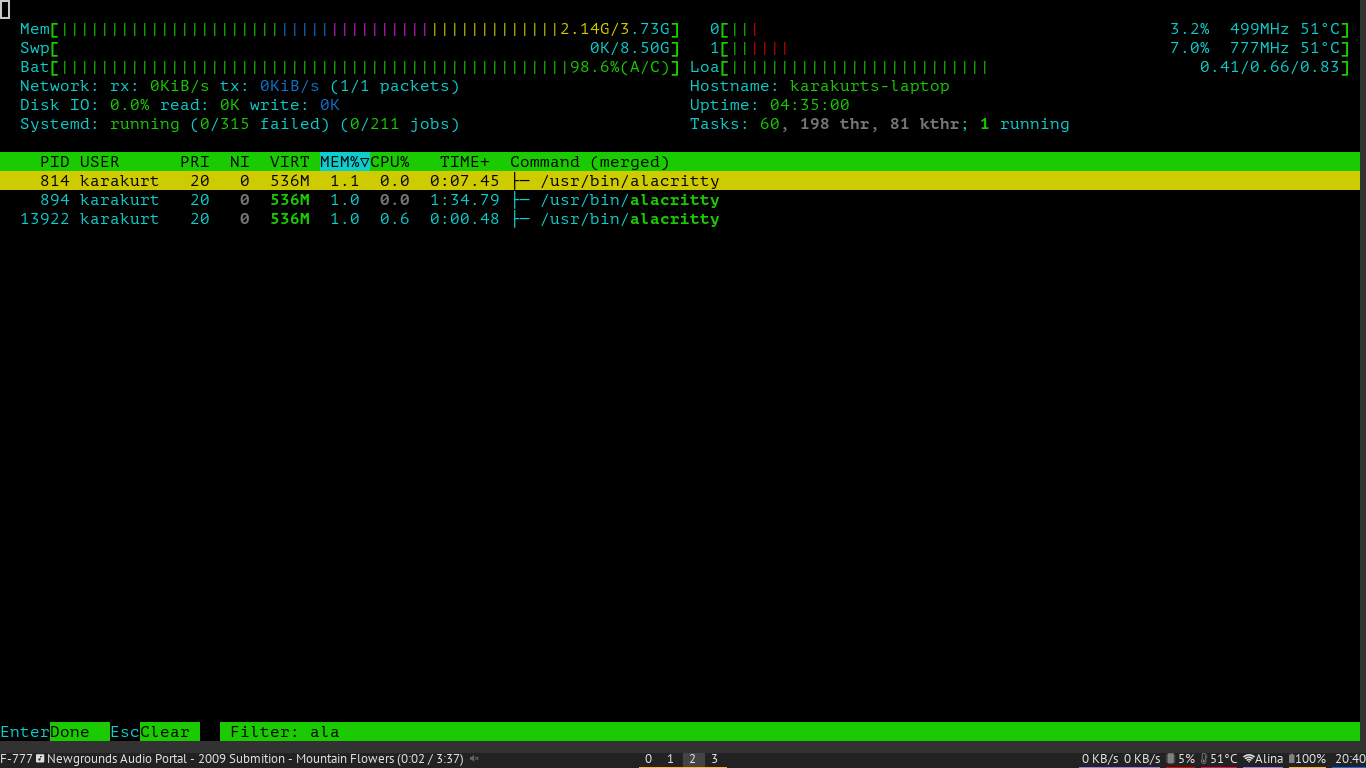Image resolution: width=1366 pixels, height=768 pixels.
Task: Select the process row with PID 13922
Action: coord(680,219)
